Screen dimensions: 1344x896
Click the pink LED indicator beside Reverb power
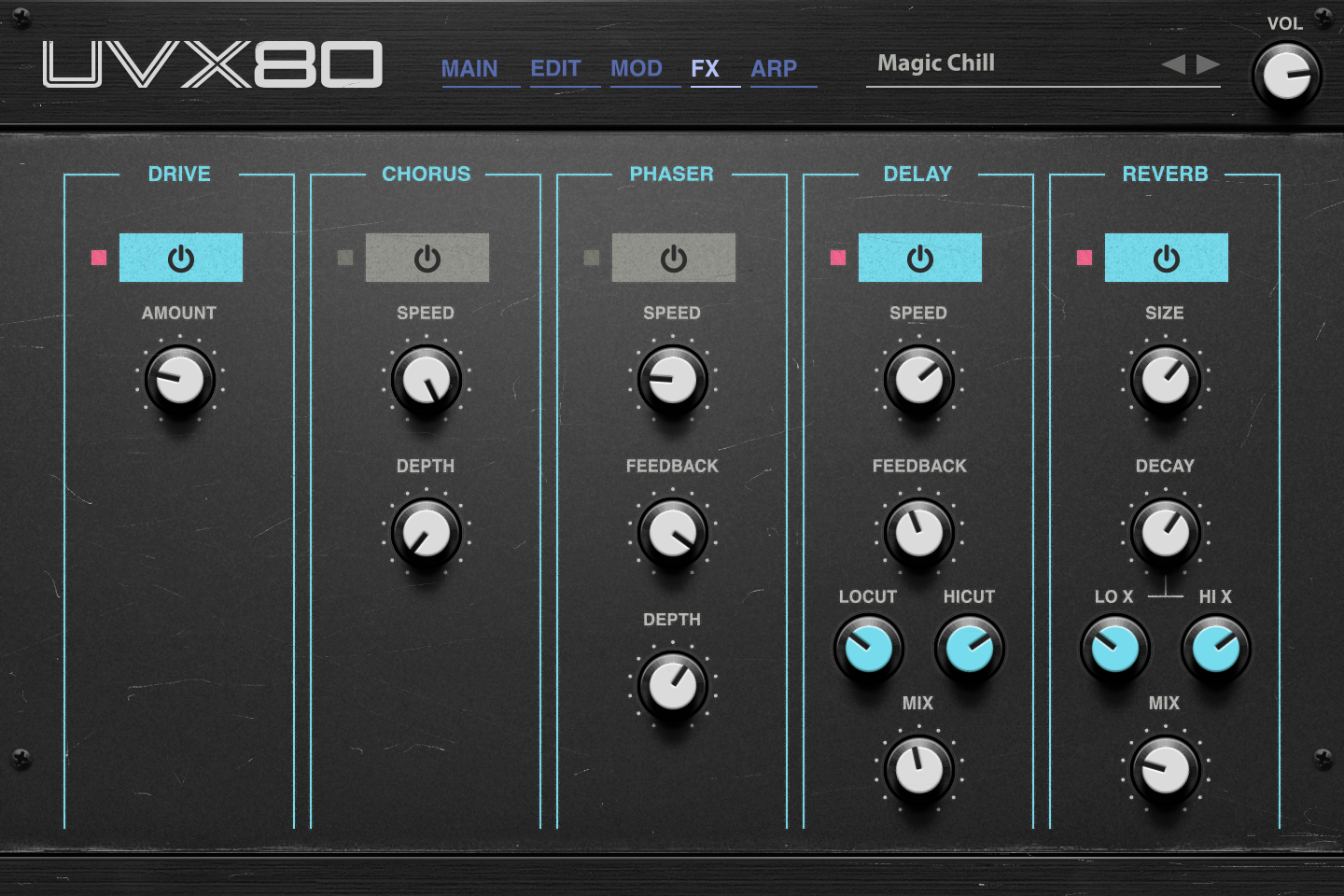[1085, 258]
